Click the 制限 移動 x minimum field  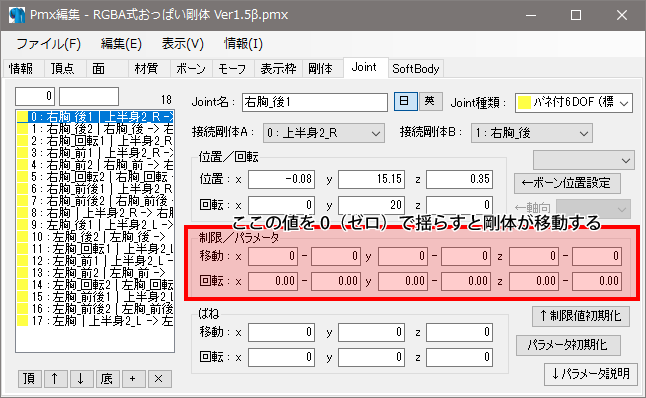tap(273, 256)
